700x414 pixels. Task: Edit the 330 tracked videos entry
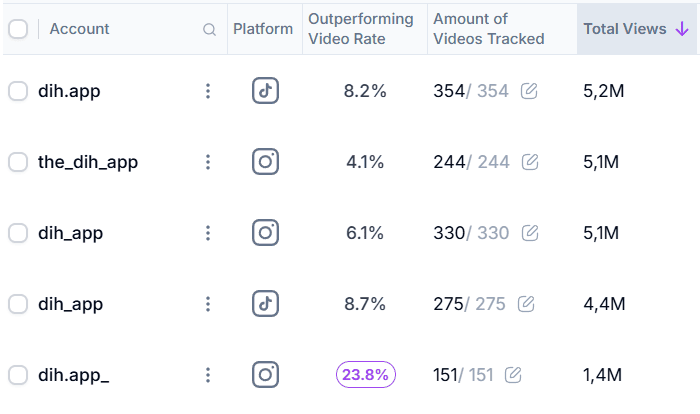pyautogui.click(x=530, y=233)
